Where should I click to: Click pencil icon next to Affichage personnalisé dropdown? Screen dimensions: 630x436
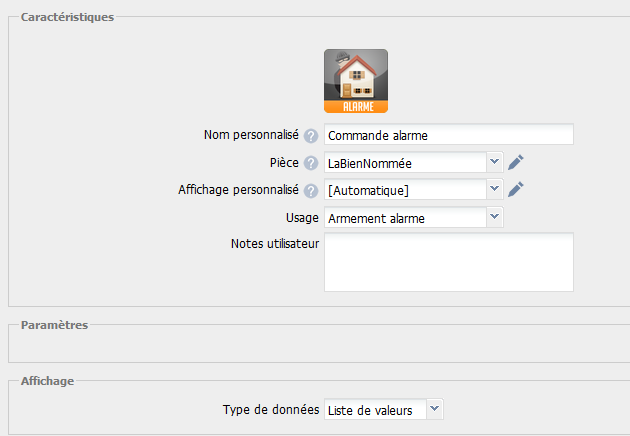[516, 189]
